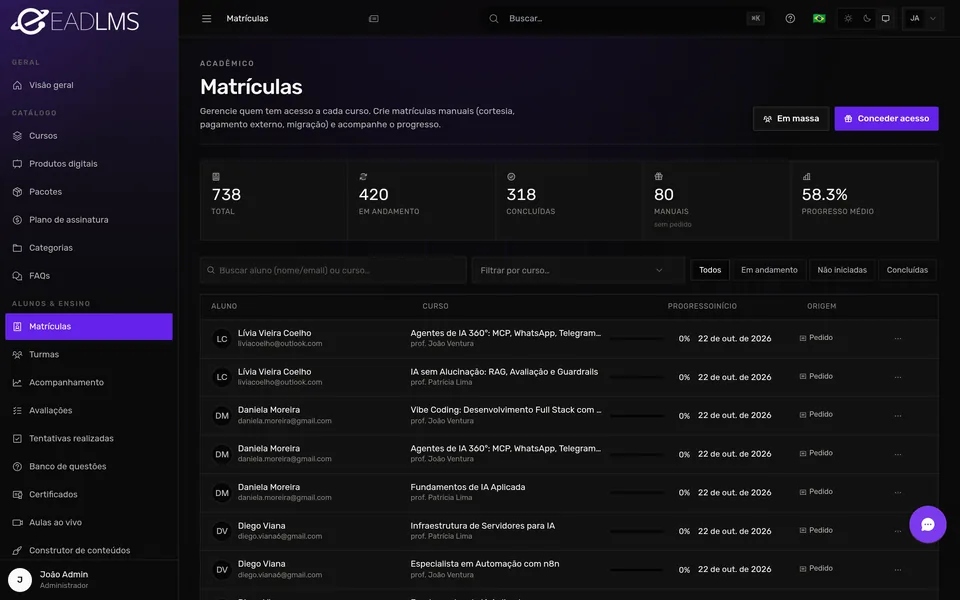Open row menu for Especialista em Automação enrollment
Image resolution: width=960 pixels, height=600 pixels.
pyautogui.click(x=898, y=569)
